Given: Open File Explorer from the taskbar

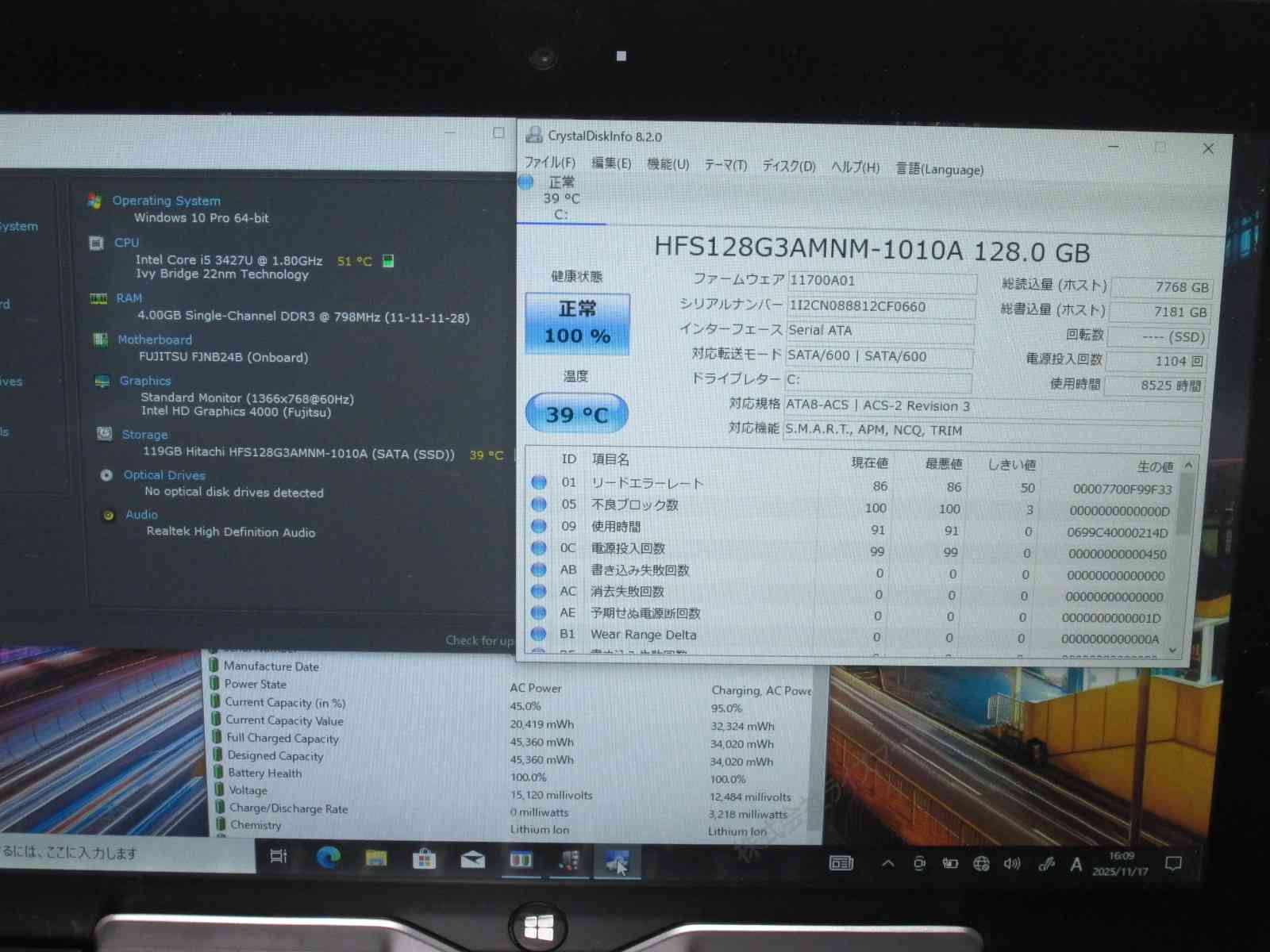Looking at the screenshot, I should (x=376, y=858).
